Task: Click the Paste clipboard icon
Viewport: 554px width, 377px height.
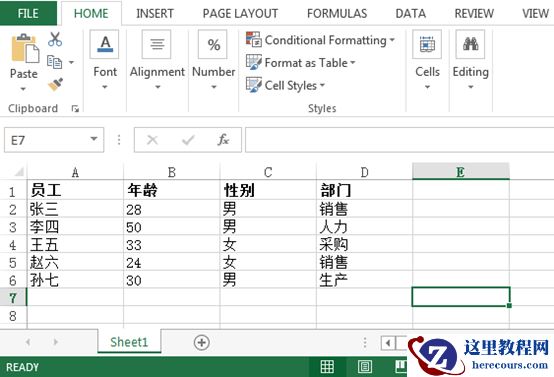Action: (x=25, y=49)
